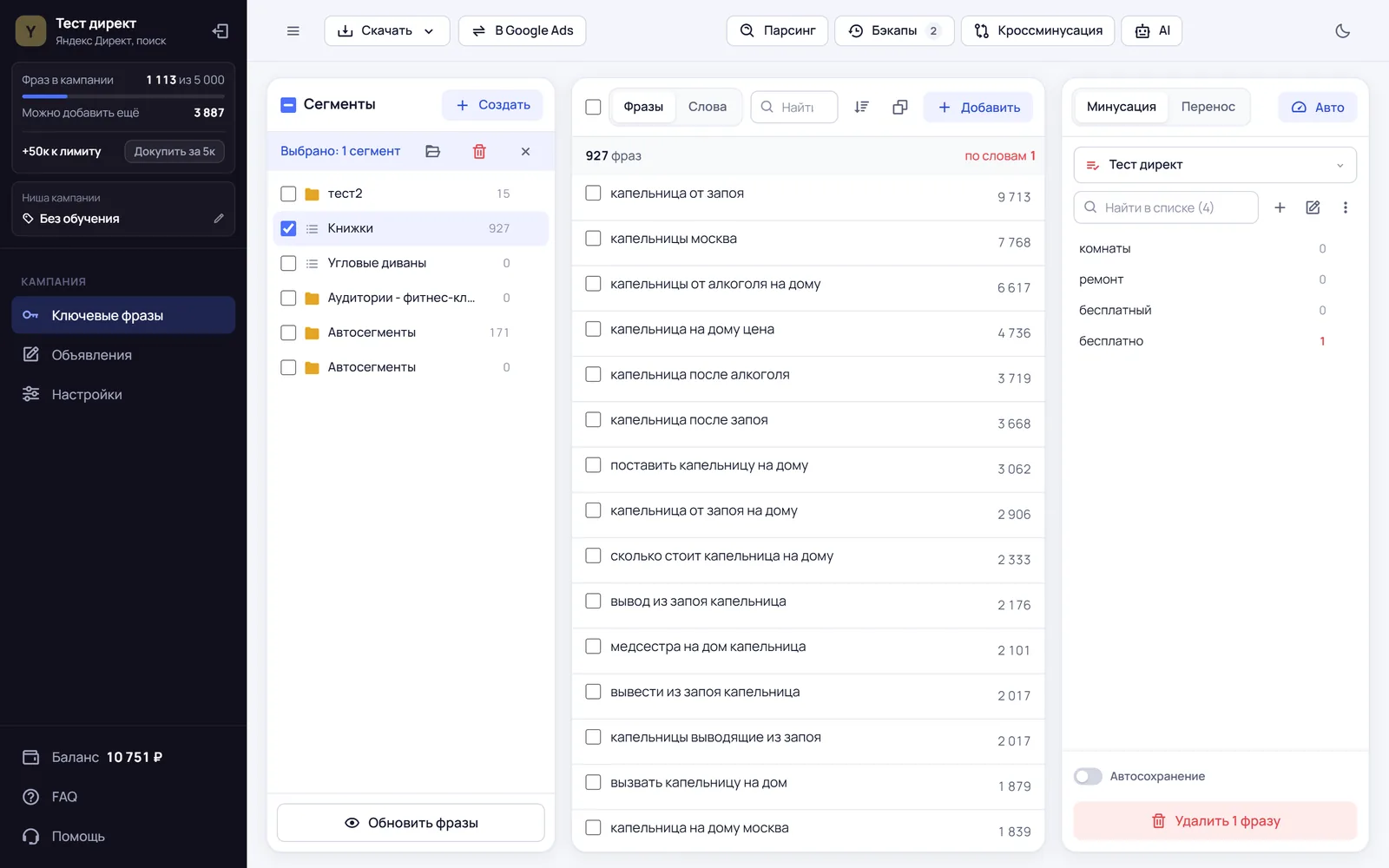Click the Обновить фразы button
This screenshot has height=868, width=1389.
click(x=411, y=823)
